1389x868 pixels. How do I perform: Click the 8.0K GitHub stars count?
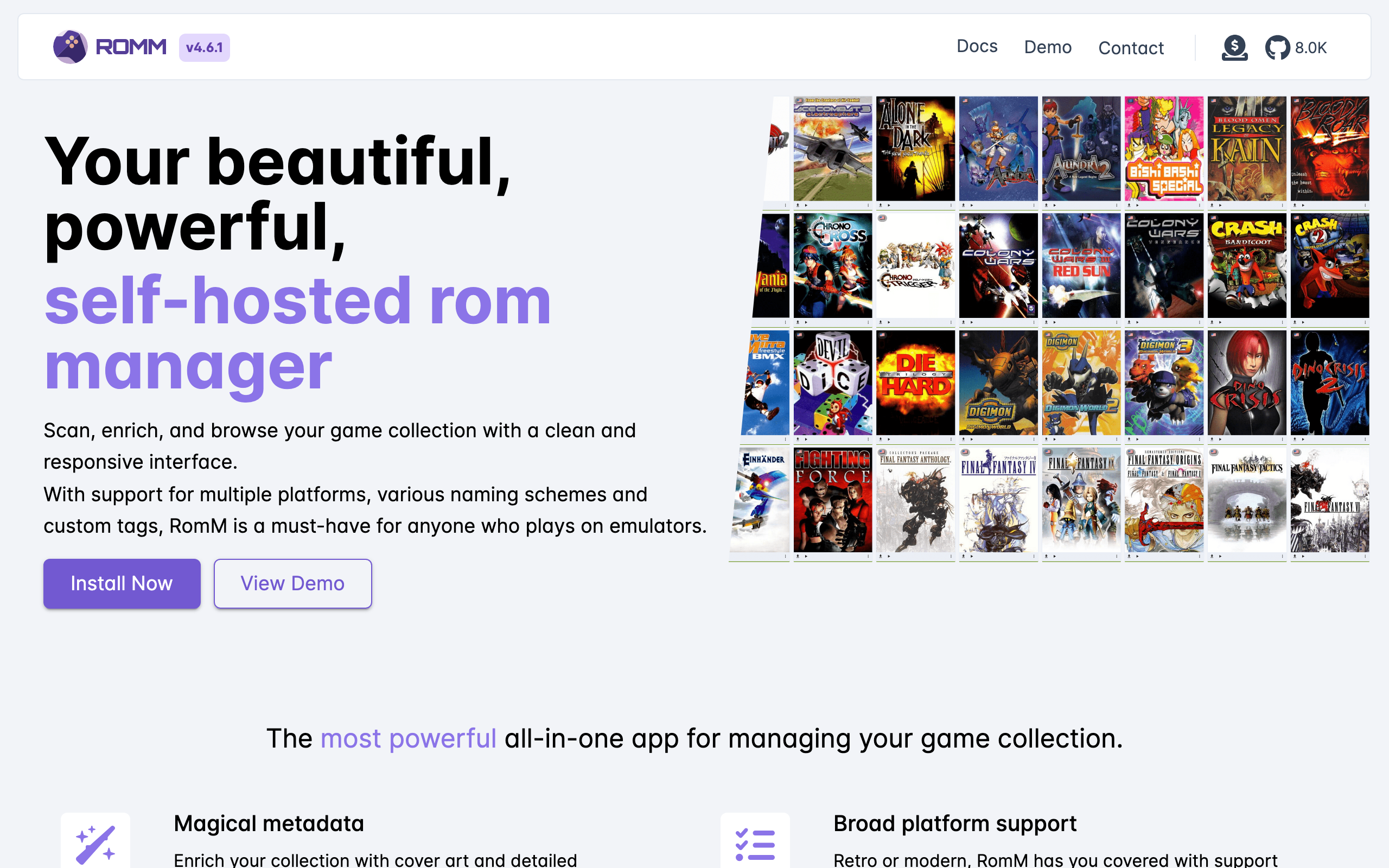1311,48
